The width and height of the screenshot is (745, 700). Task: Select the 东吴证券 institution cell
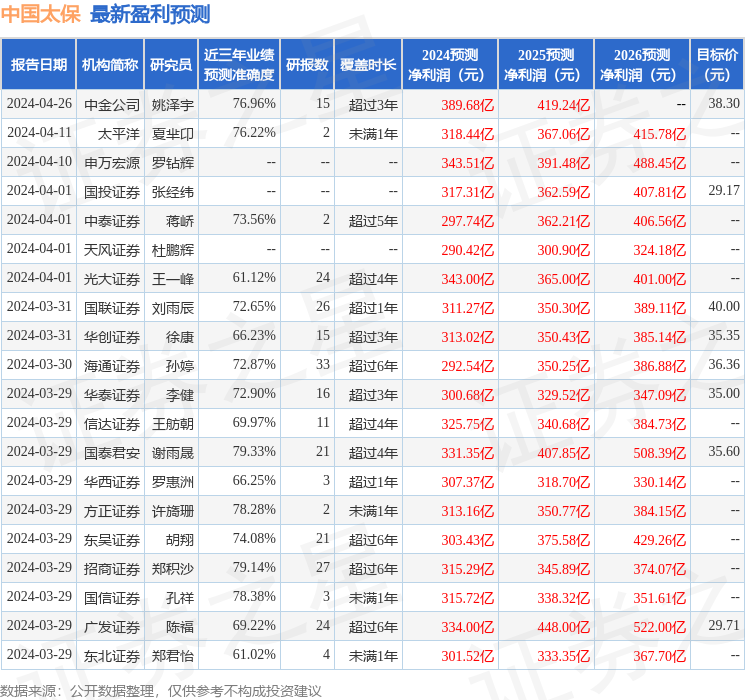pos(112,539)
